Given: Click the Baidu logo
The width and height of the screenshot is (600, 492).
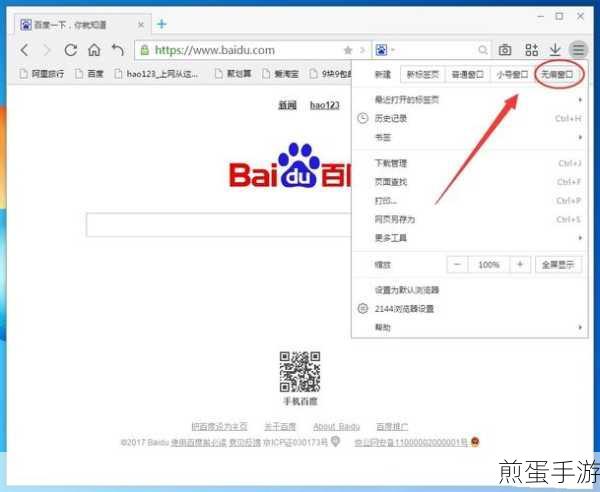Looking at the screenshot, I should [290, 166].
